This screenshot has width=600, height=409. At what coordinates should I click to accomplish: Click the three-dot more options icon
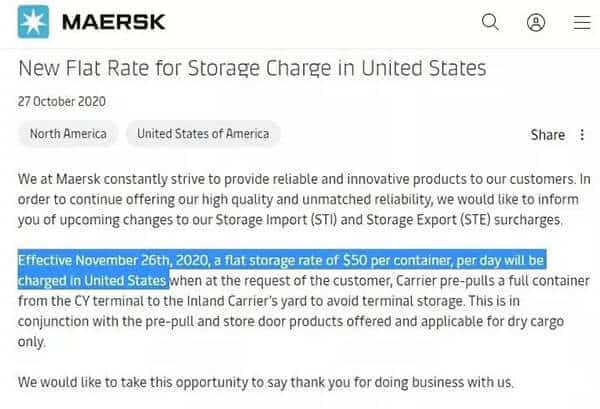(582, 135)
